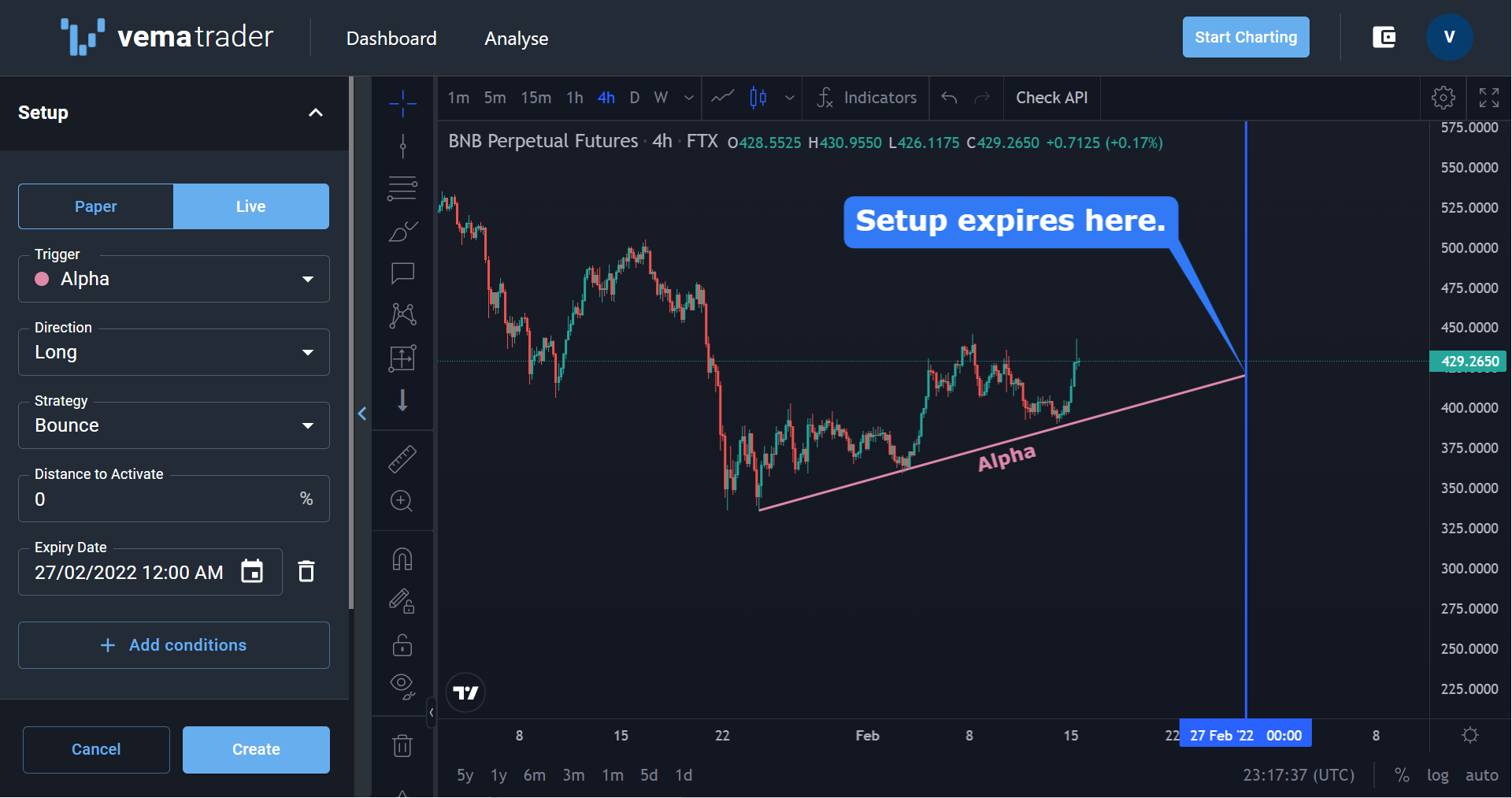Click the Create button

[256, 749]
